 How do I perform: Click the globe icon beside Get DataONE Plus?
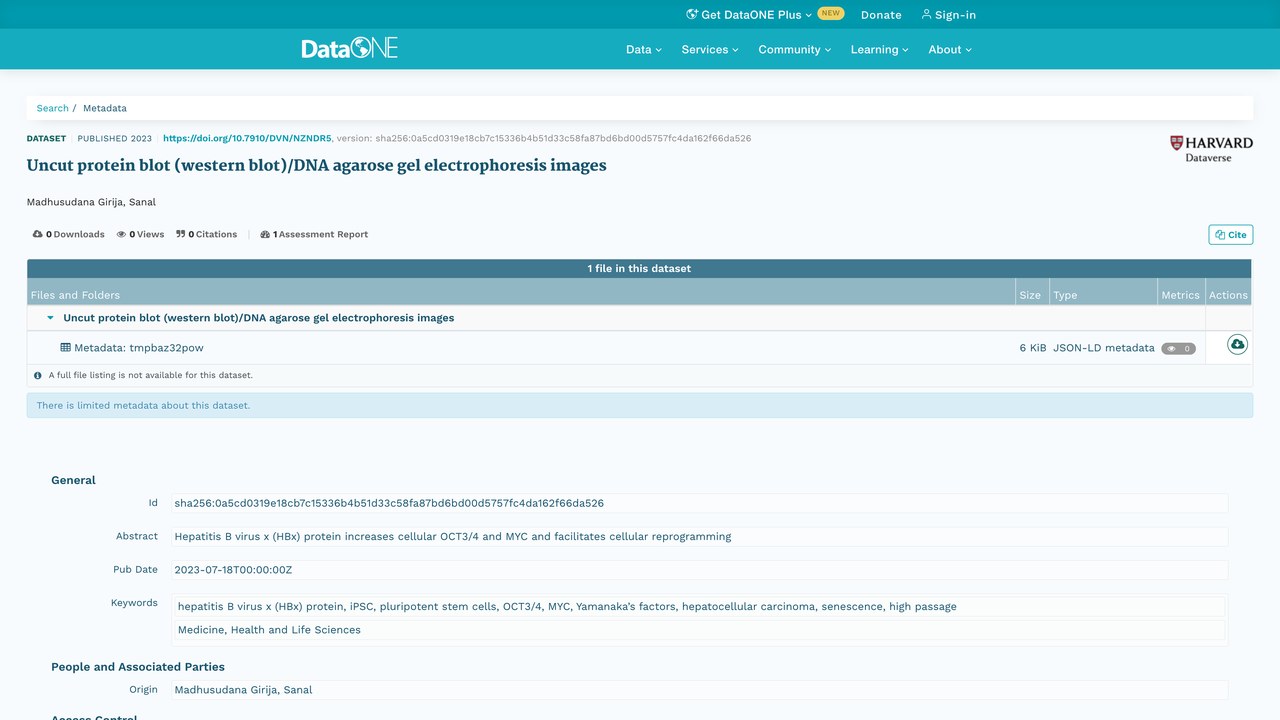tap(692, 14)
